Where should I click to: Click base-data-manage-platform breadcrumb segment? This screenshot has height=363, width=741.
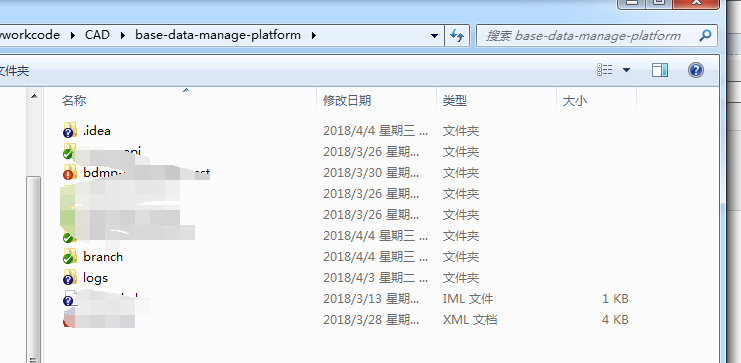218,35
